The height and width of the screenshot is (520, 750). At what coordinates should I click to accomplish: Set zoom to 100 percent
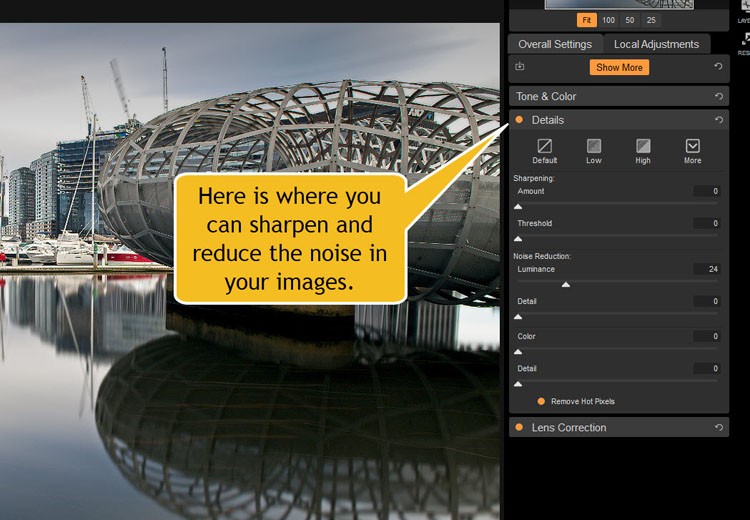pos(608,20)
